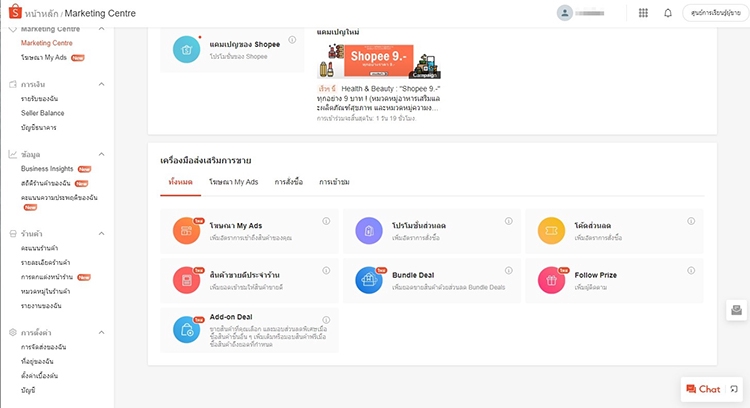Open the notifications bell

coord(668,13)
